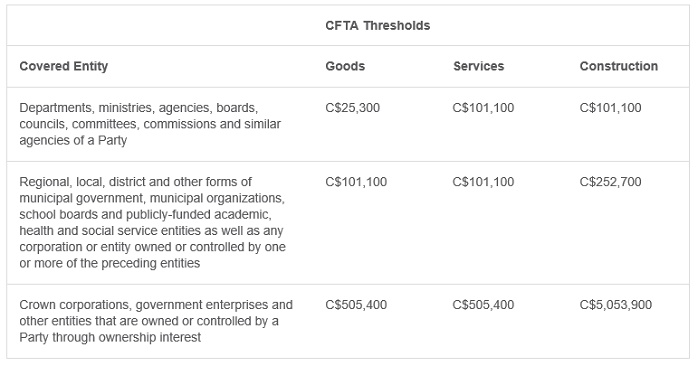
Task: Click Services C$101,100 in Departments row
Action: pos(483,108)
